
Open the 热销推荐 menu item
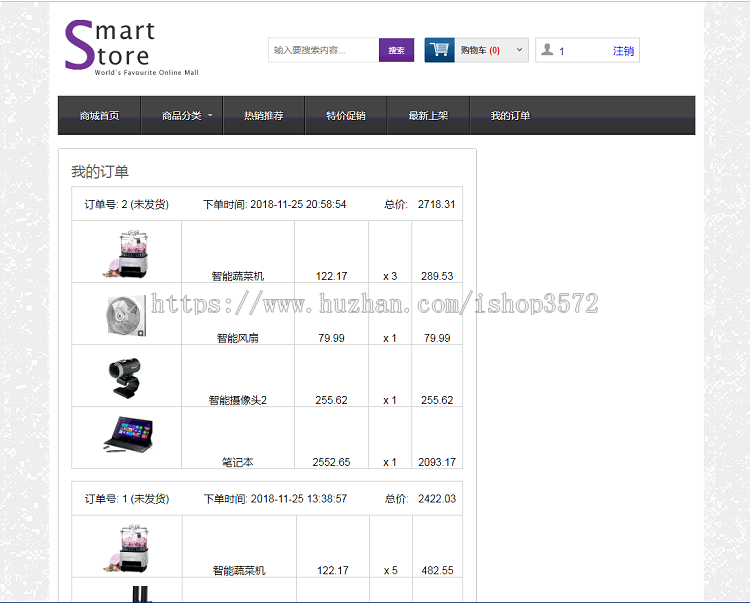click(264, 115)
